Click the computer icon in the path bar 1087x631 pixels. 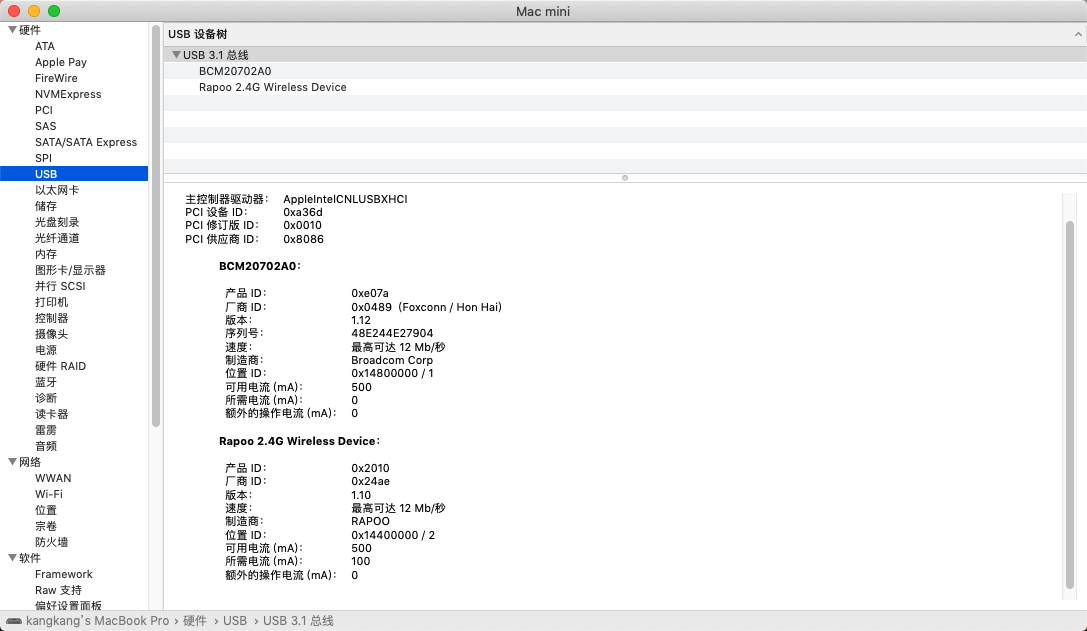(12, 621)
